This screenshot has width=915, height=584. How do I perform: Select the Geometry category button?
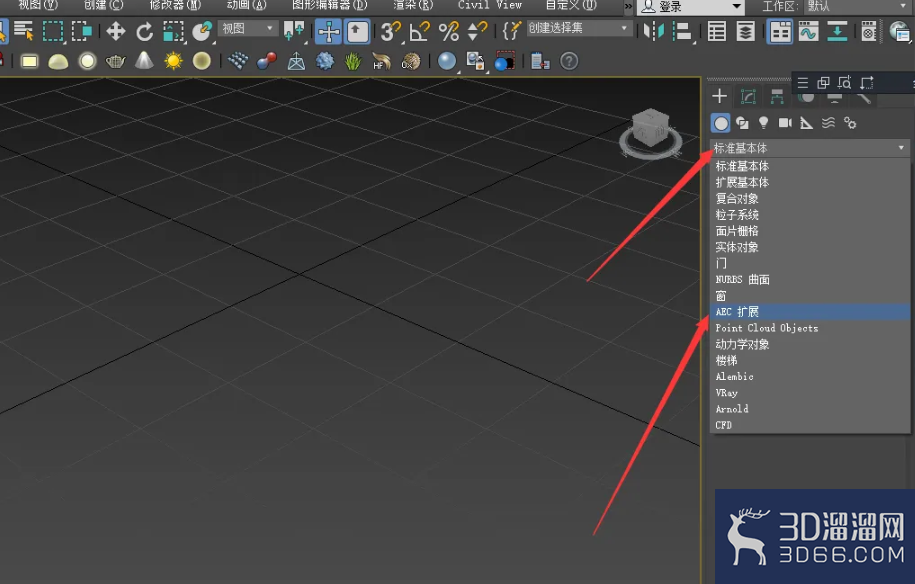coord(721,123)
